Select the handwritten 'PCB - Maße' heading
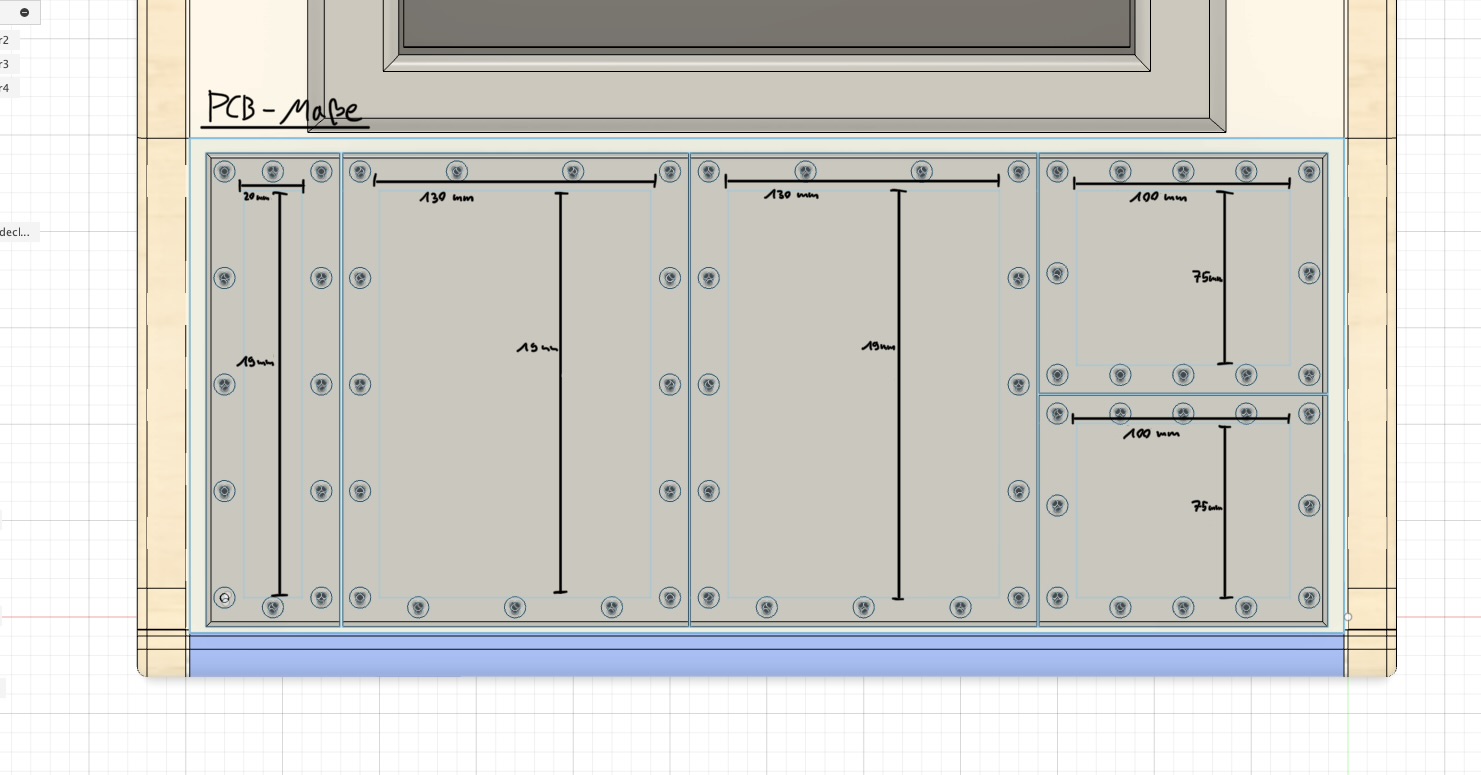 pos(284,109)
